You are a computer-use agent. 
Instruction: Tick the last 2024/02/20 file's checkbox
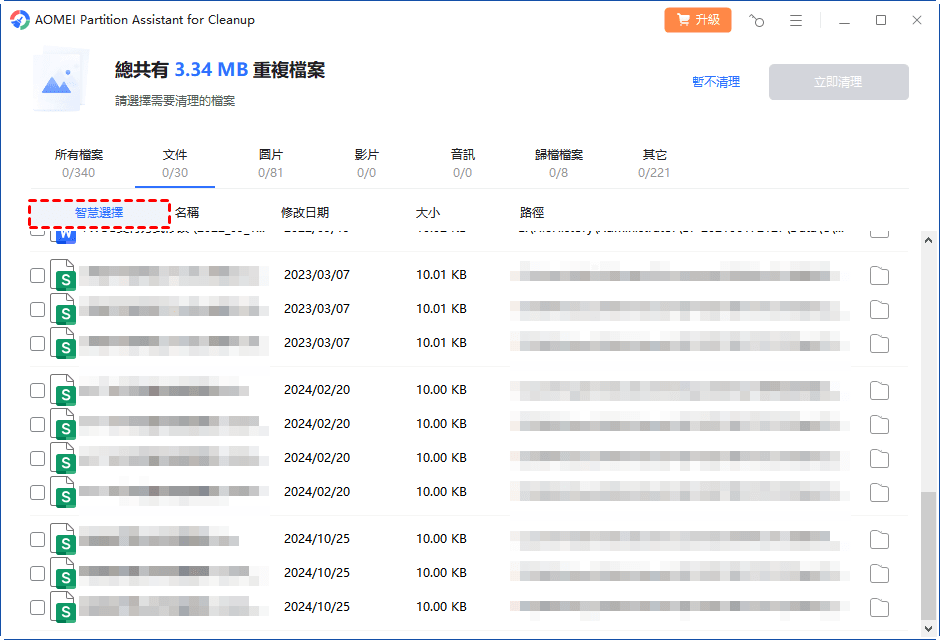coord(37,492)
